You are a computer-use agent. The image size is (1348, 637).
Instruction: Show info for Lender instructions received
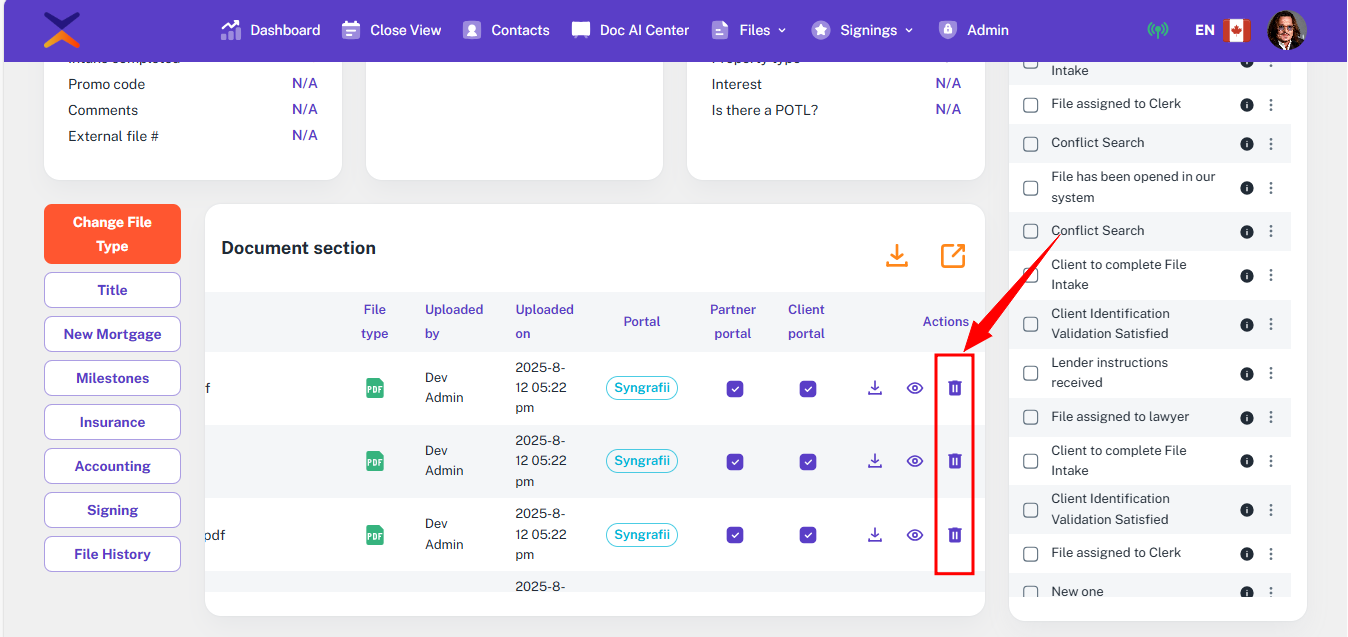point(1246,373)
